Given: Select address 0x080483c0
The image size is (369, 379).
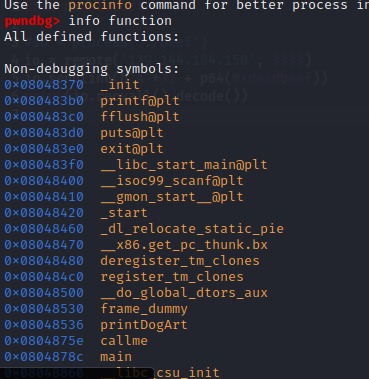Looking at the screenshot, I should (x=44, y=117).
